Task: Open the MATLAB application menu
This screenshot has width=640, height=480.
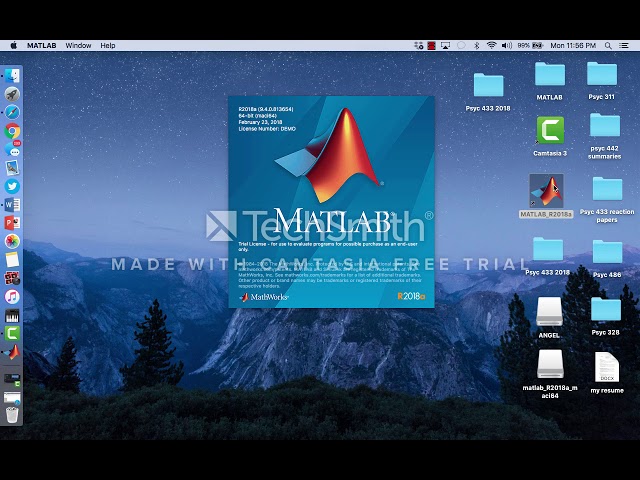Action: click(x=42, y=46)
